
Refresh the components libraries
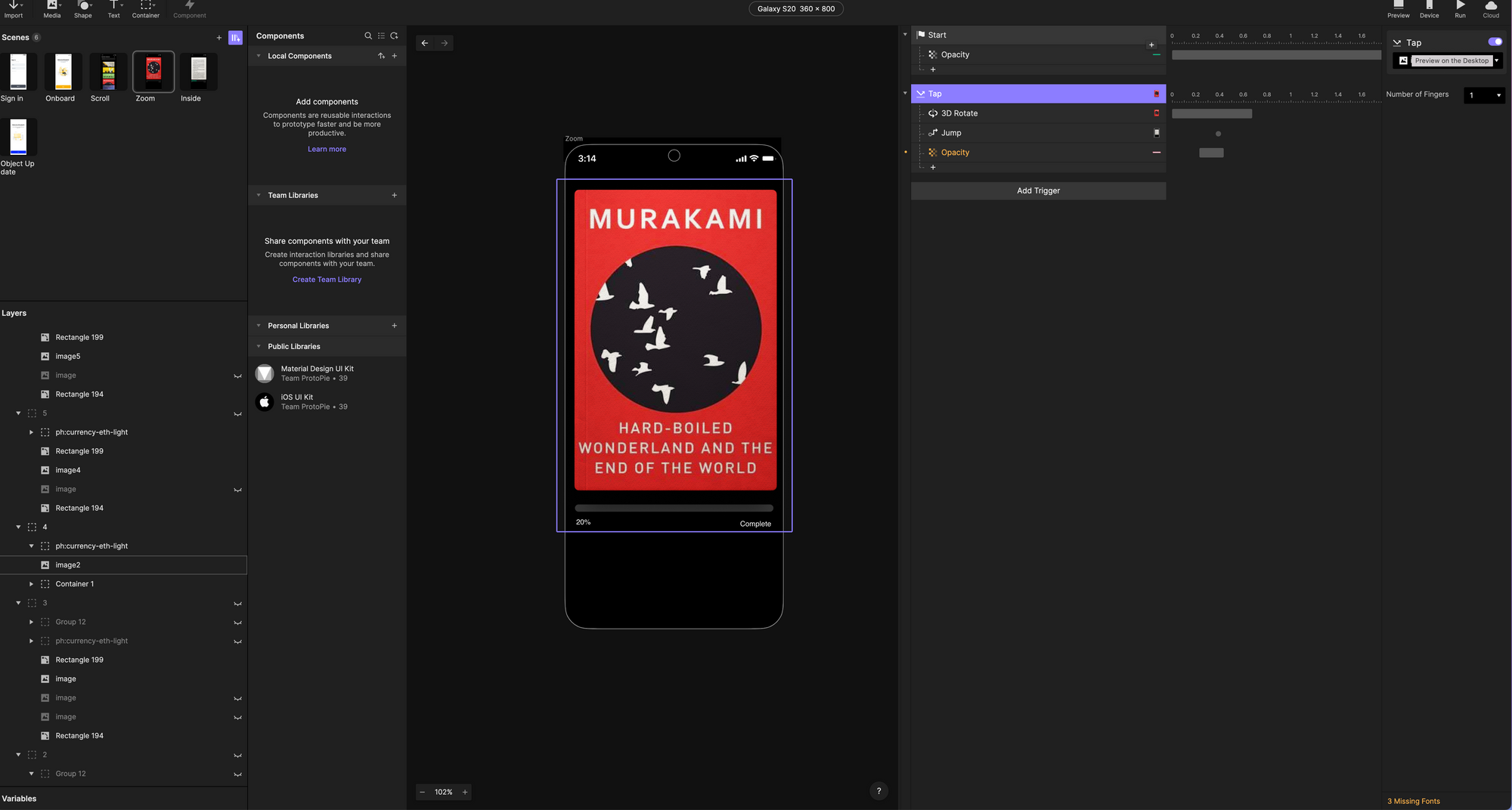tap(394, 36)
